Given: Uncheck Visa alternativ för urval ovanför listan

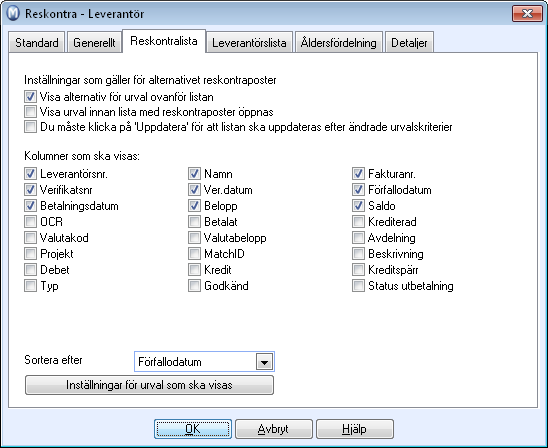Looking at the screenshot, I should click(x=30, y=97).
